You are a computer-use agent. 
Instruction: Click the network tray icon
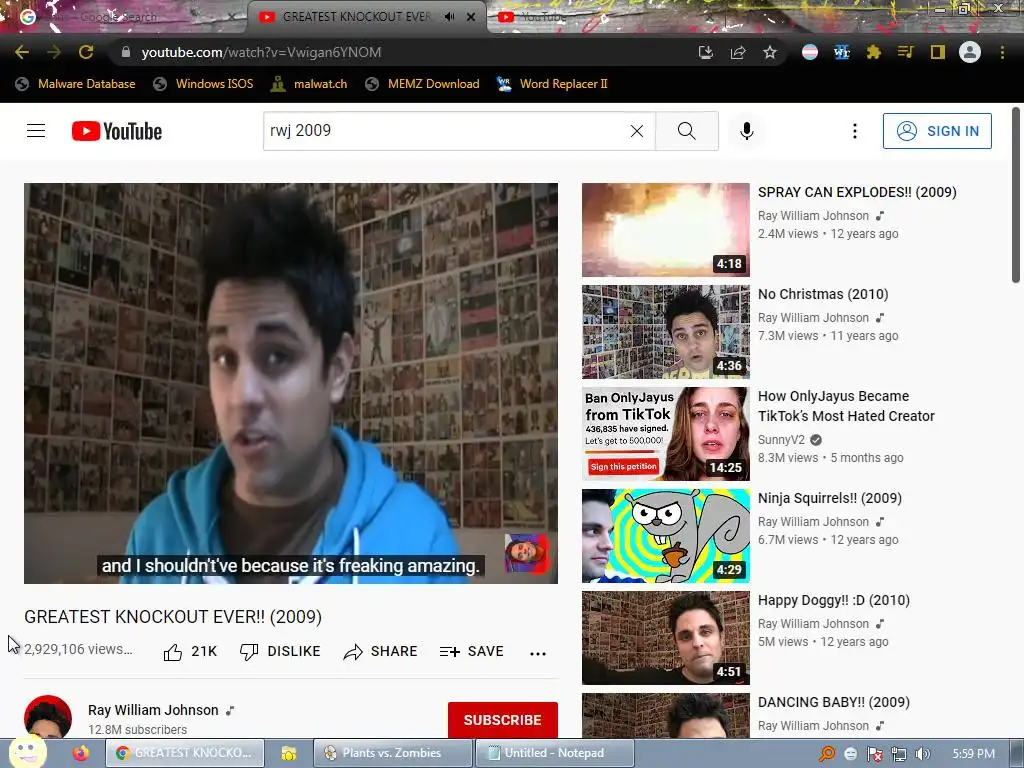point(899,754)
